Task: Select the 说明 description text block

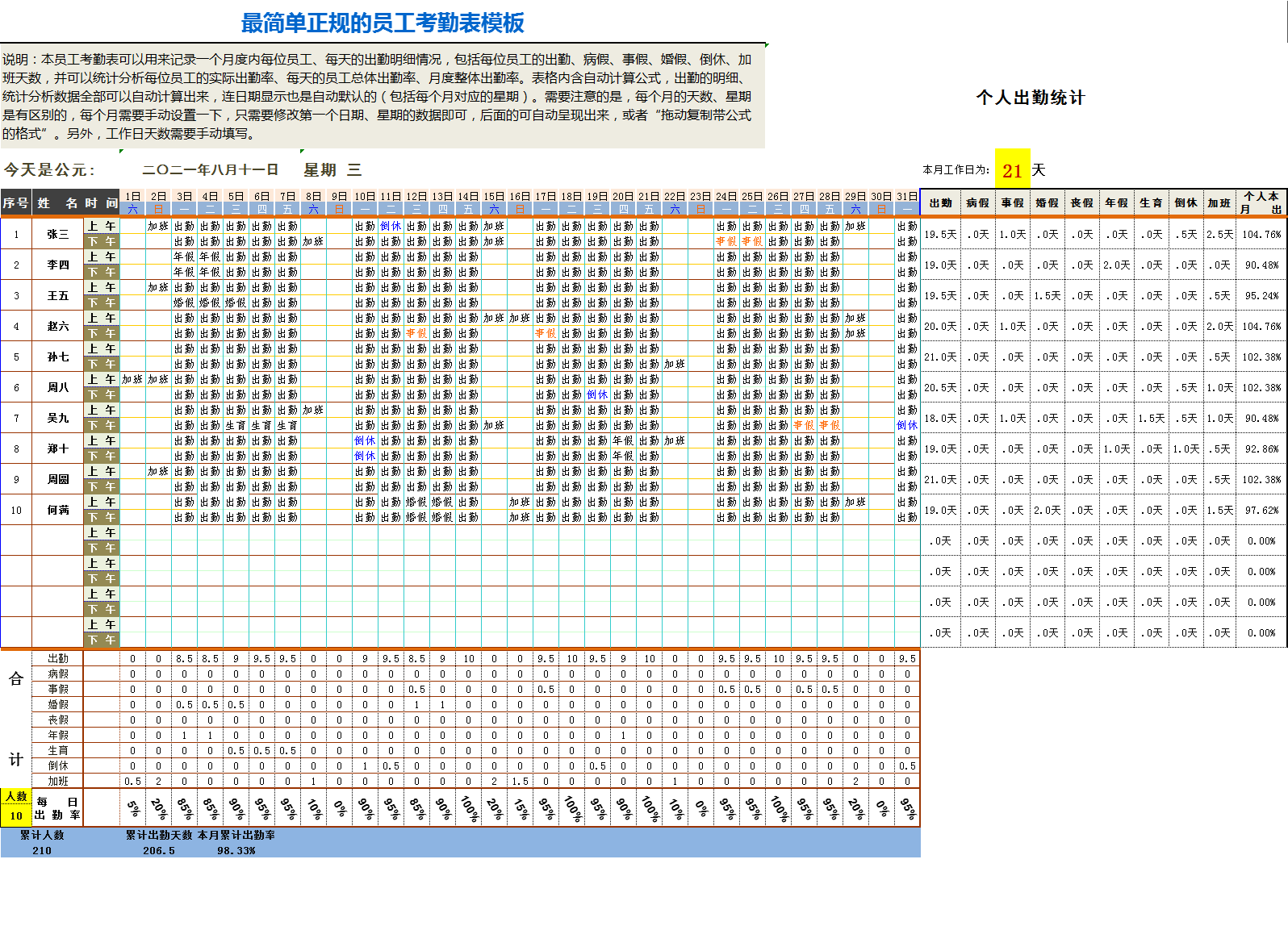Action: [x=382, y=96]
